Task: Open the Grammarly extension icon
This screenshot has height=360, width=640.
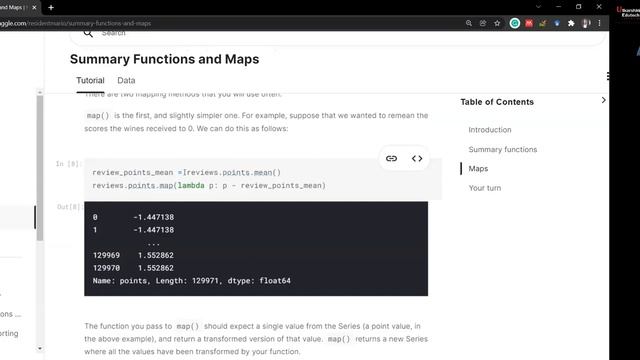Action: pos(515,23)
